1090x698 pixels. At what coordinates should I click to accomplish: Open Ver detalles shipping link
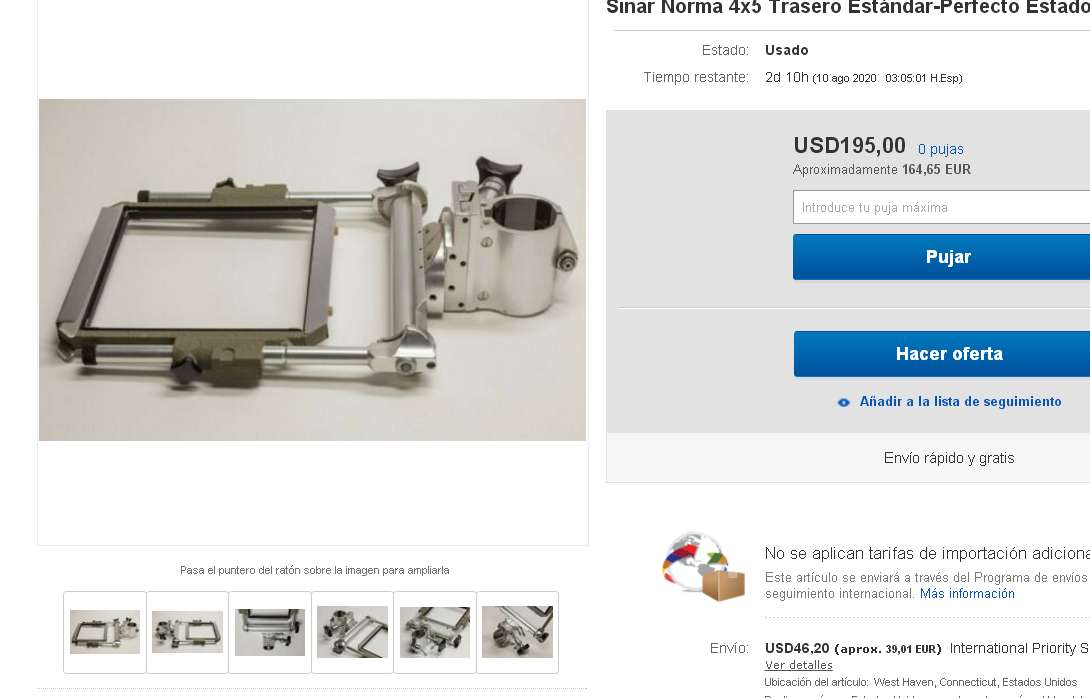pos(799,665)
